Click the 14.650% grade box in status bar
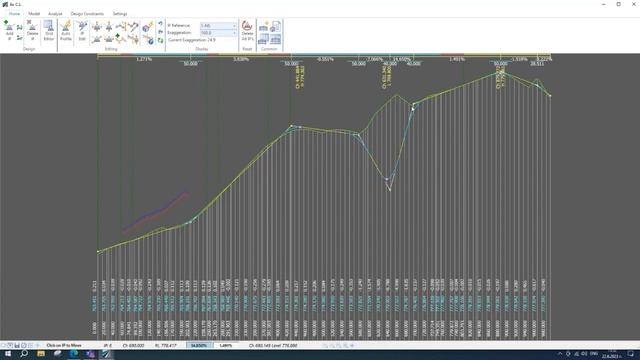The image size is (640, 360). coord(199,345)
